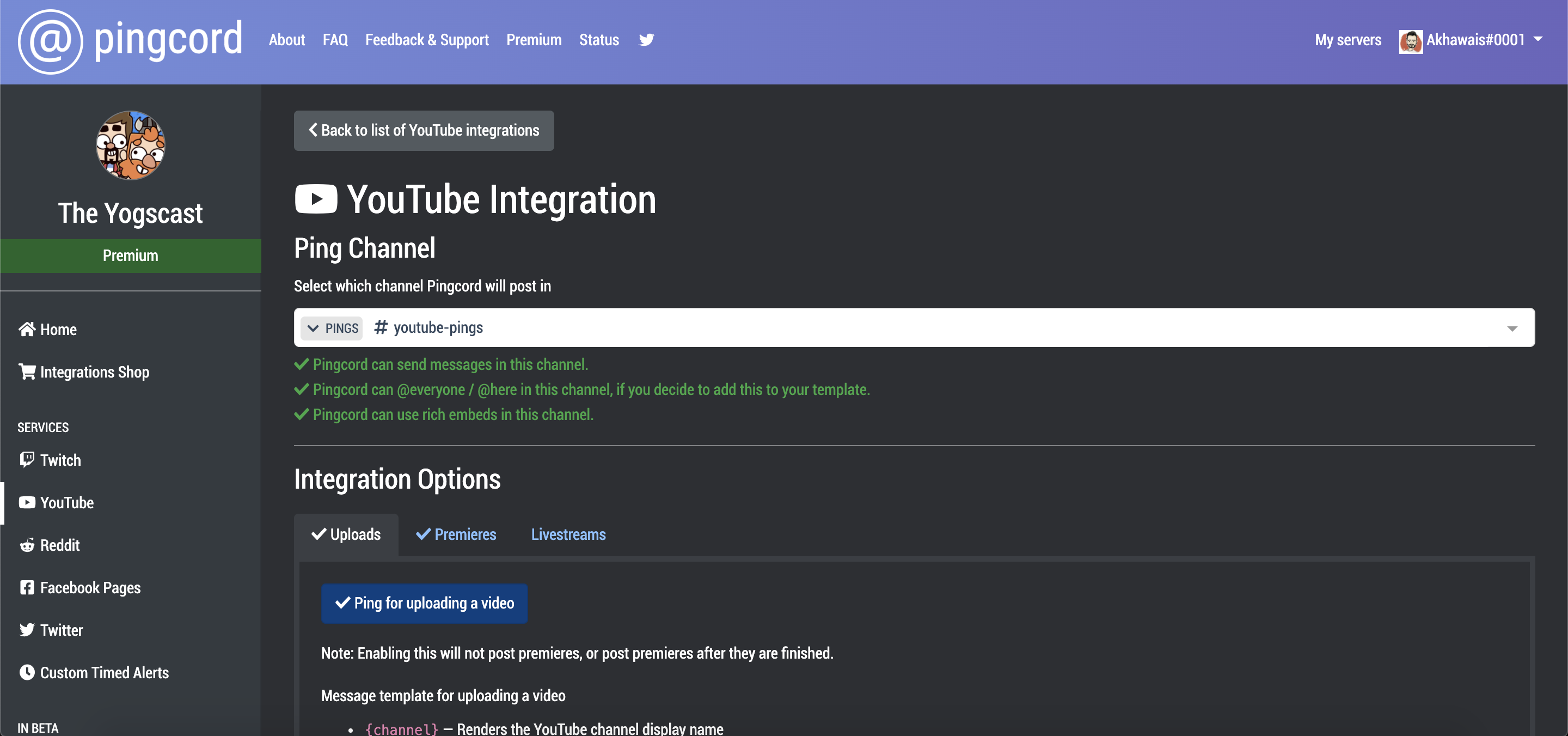This screenshot has width=1568, height=736.
Task: Click the Ping Channel heading
Action: pos(365,248)
